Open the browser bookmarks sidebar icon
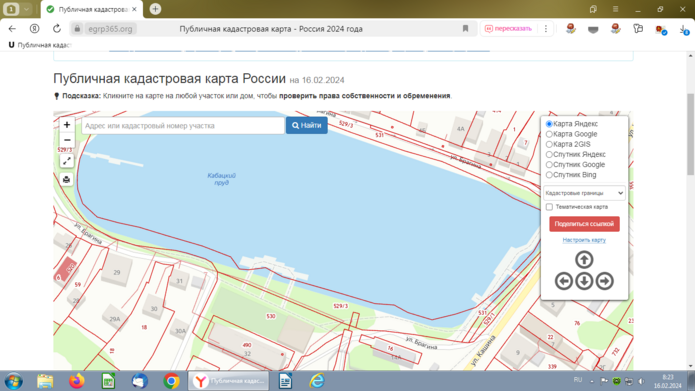 point(593,9)
